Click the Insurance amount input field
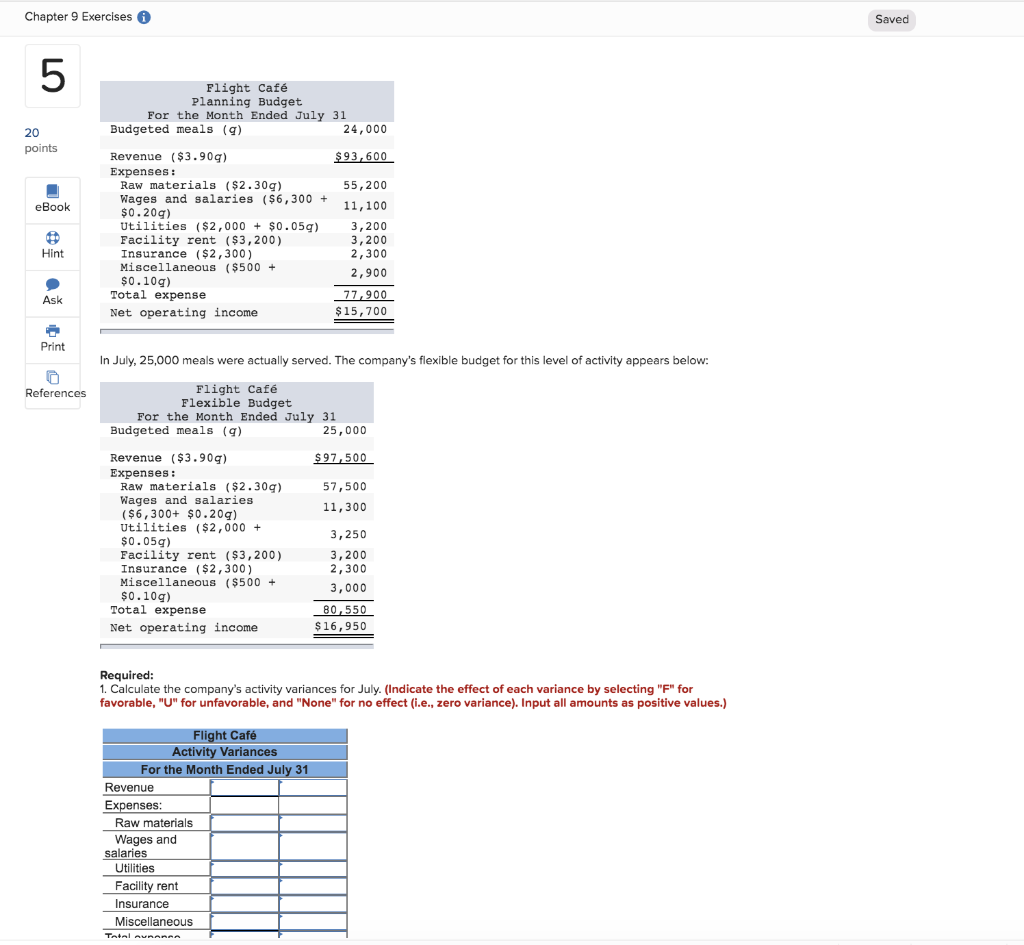Image resolution: width=1024 pixels, height=945 pixels. 245,904
